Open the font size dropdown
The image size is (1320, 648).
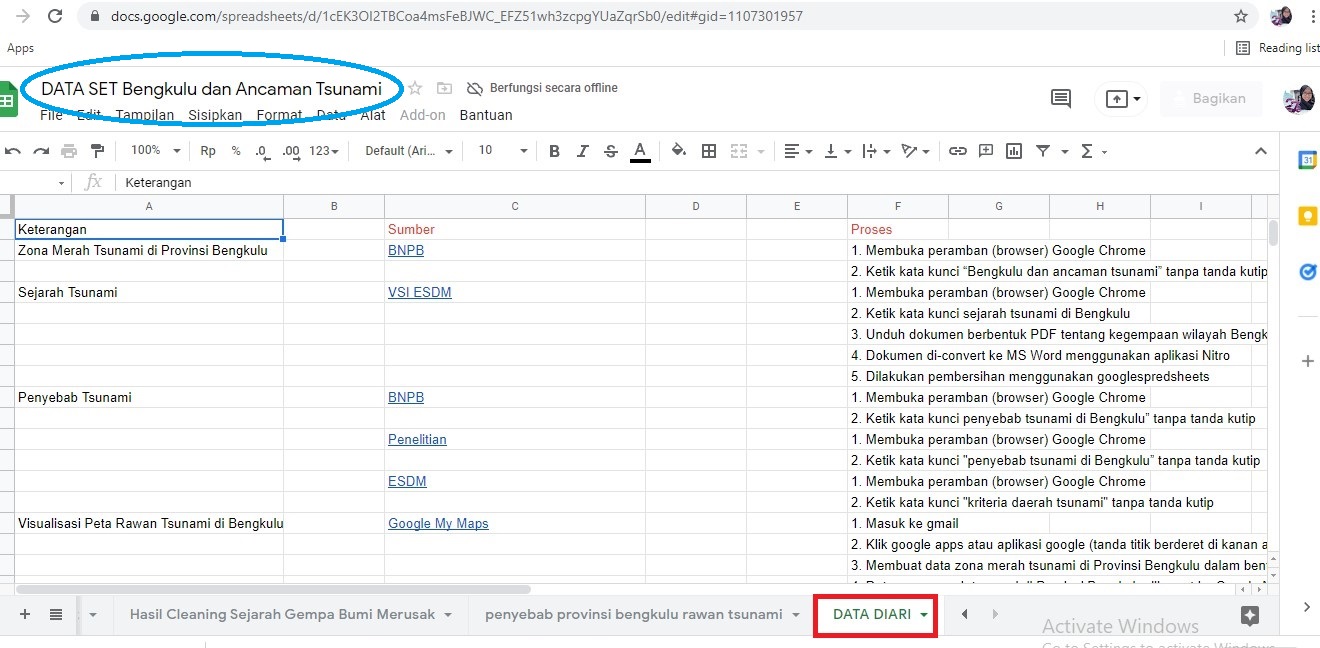tap(500, 151)
